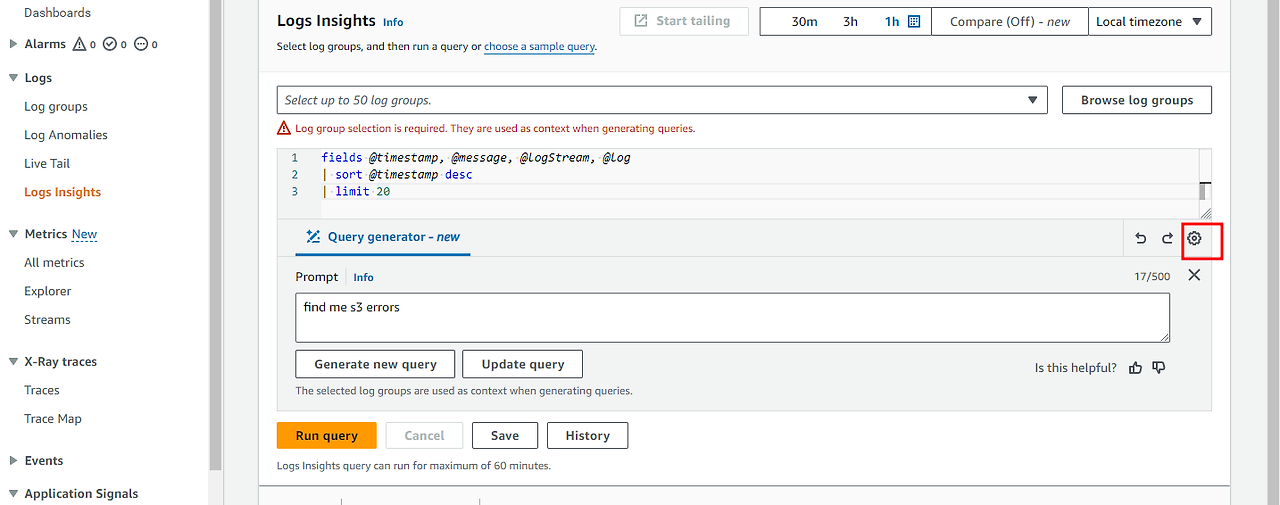
Task: Toggle Compare (Off) option
Action: coord(1009,21)
